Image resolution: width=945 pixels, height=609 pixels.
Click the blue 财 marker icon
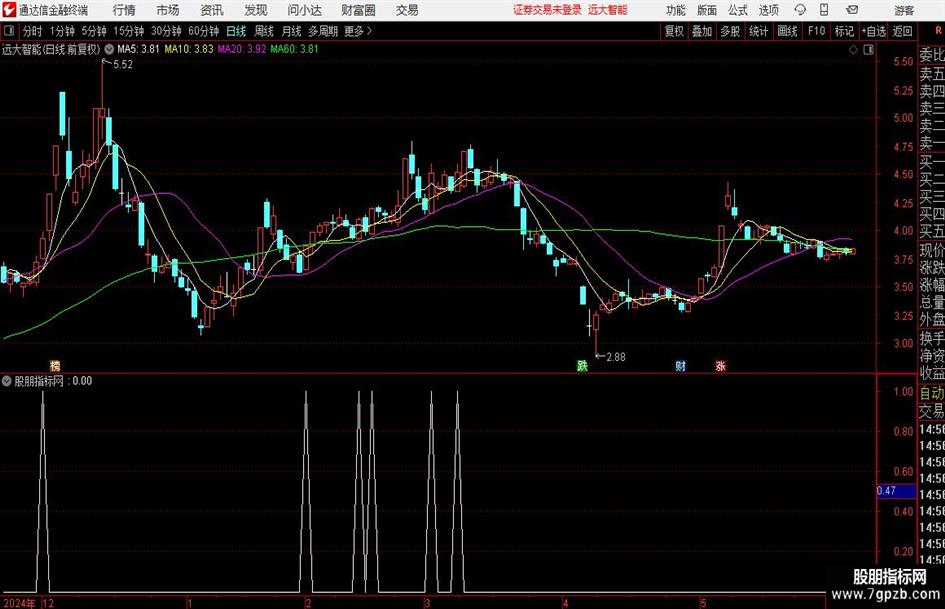click(680, 365)
